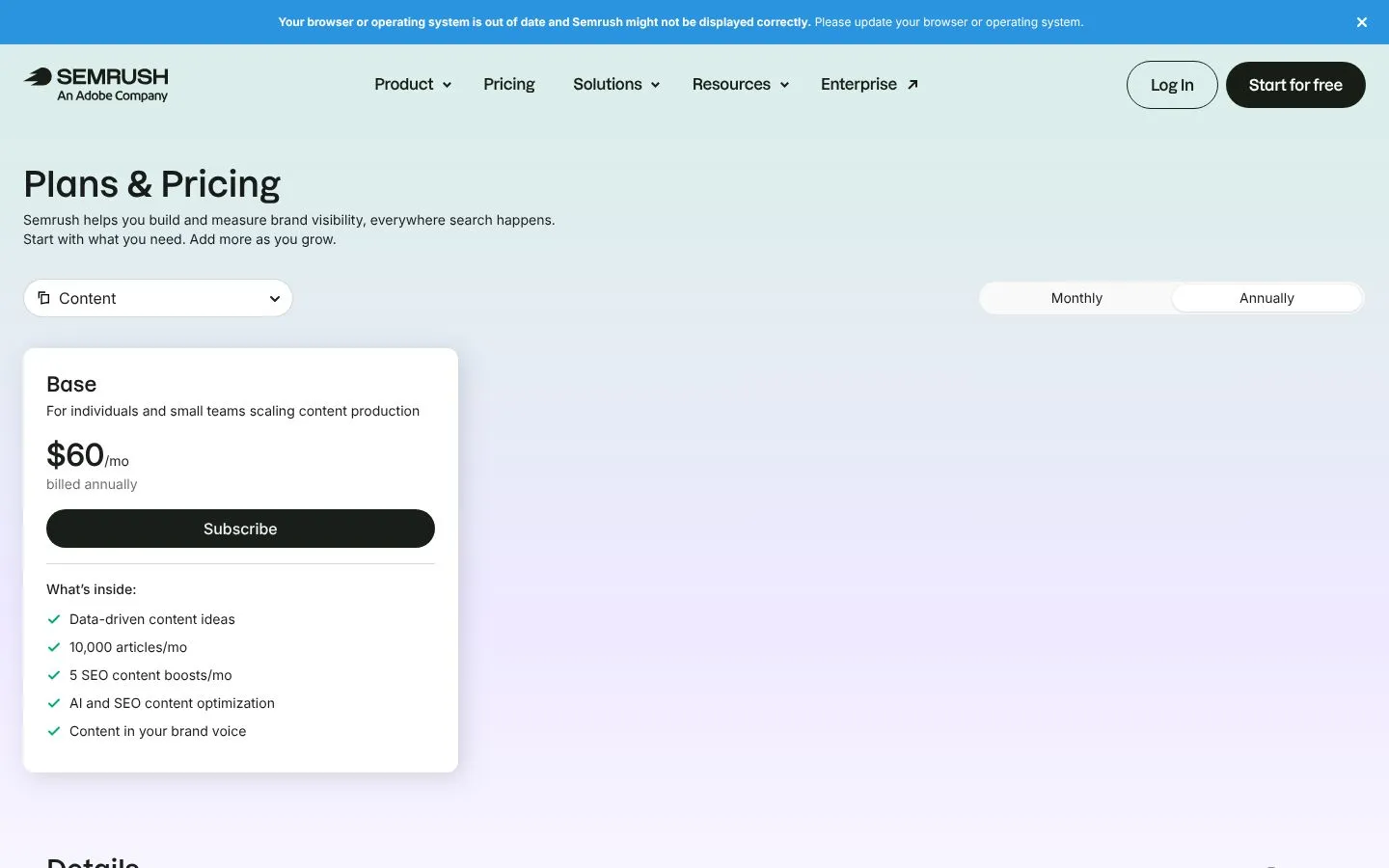
Task: Expand the Resources menu
Action: click(x=741, y=85)
